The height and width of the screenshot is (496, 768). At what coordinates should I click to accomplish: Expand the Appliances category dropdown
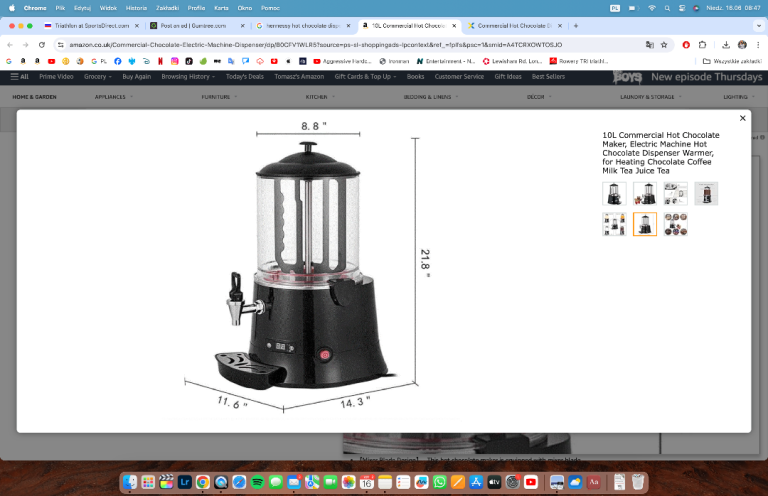(x=114, y=97)
